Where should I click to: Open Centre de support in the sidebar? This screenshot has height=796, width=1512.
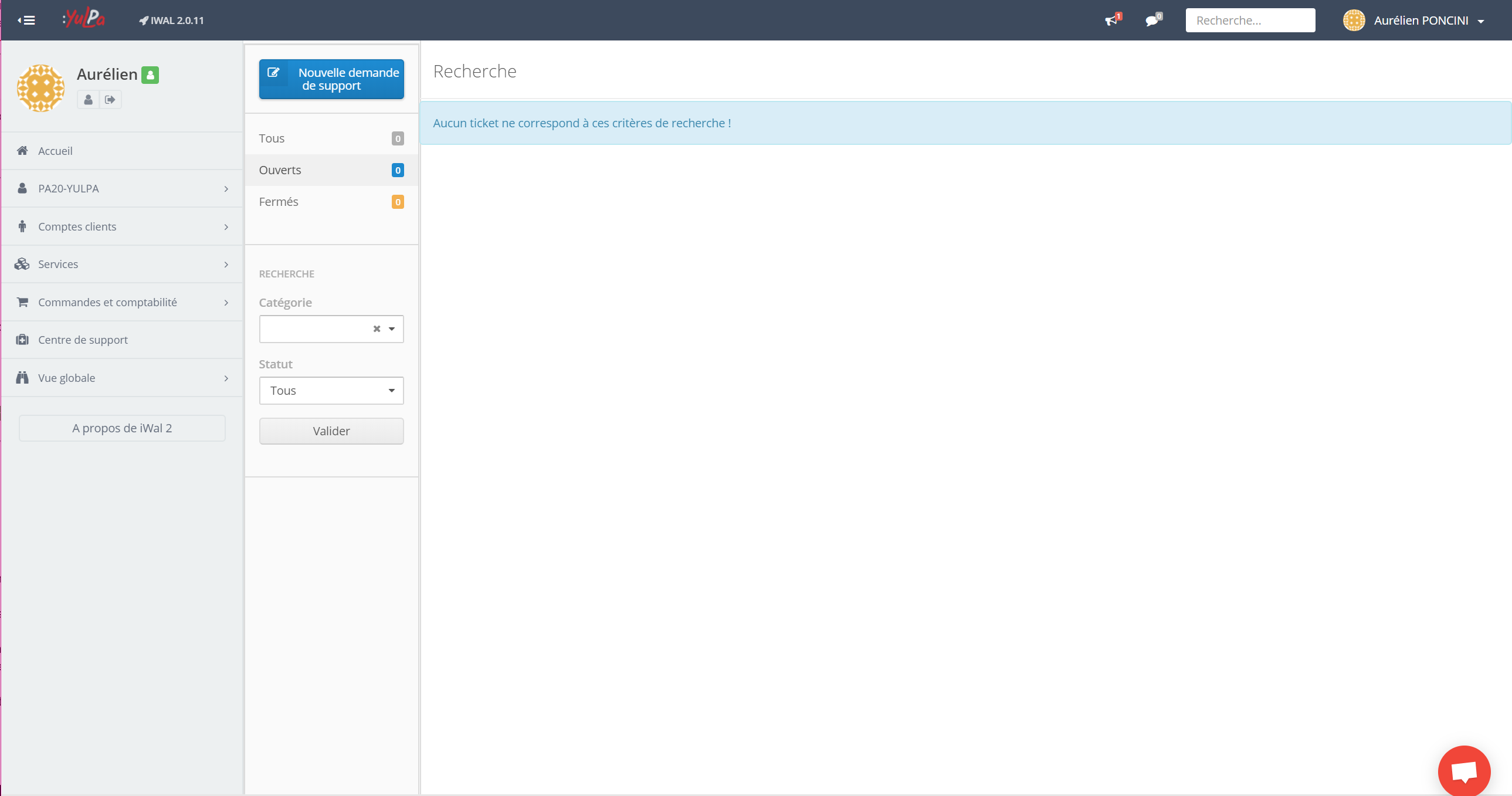tap(122, 340)
